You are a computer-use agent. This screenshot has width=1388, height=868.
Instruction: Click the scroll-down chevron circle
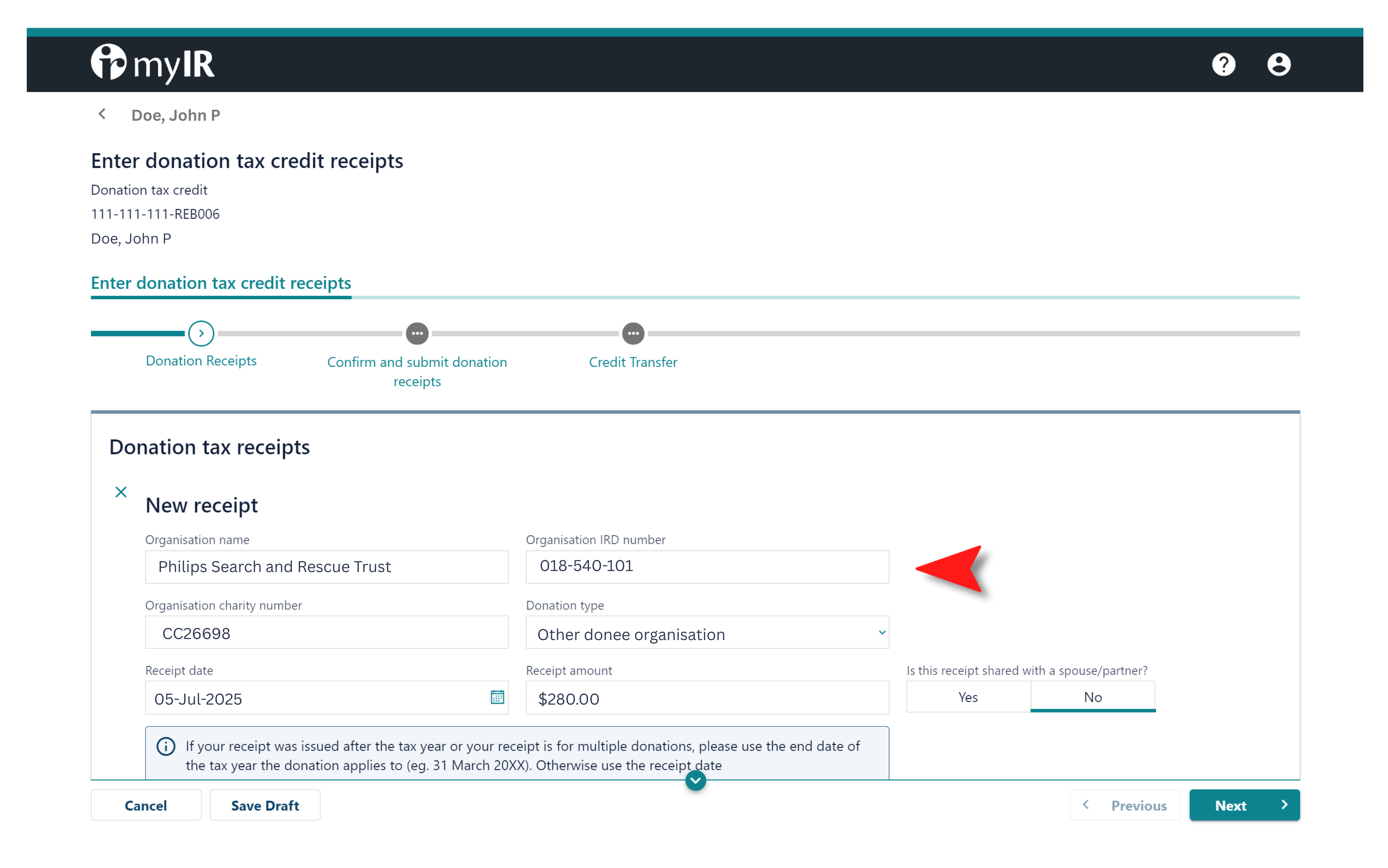point(695,780)
